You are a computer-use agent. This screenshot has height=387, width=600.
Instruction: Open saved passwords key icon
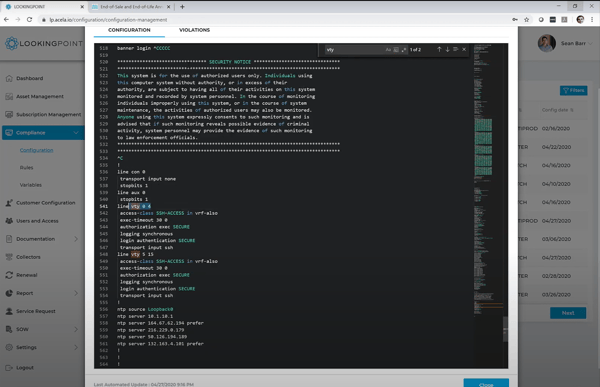515,20
